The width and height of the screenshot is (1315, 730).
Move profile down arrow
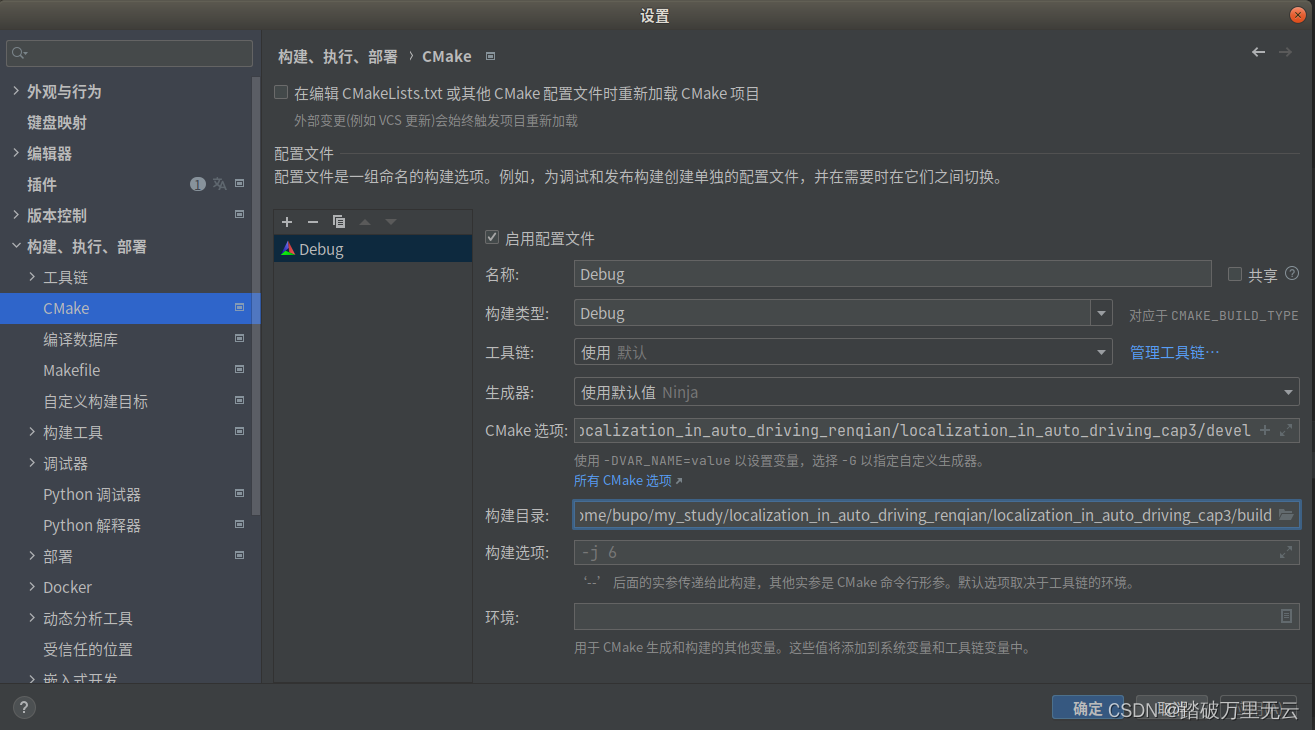391,222
